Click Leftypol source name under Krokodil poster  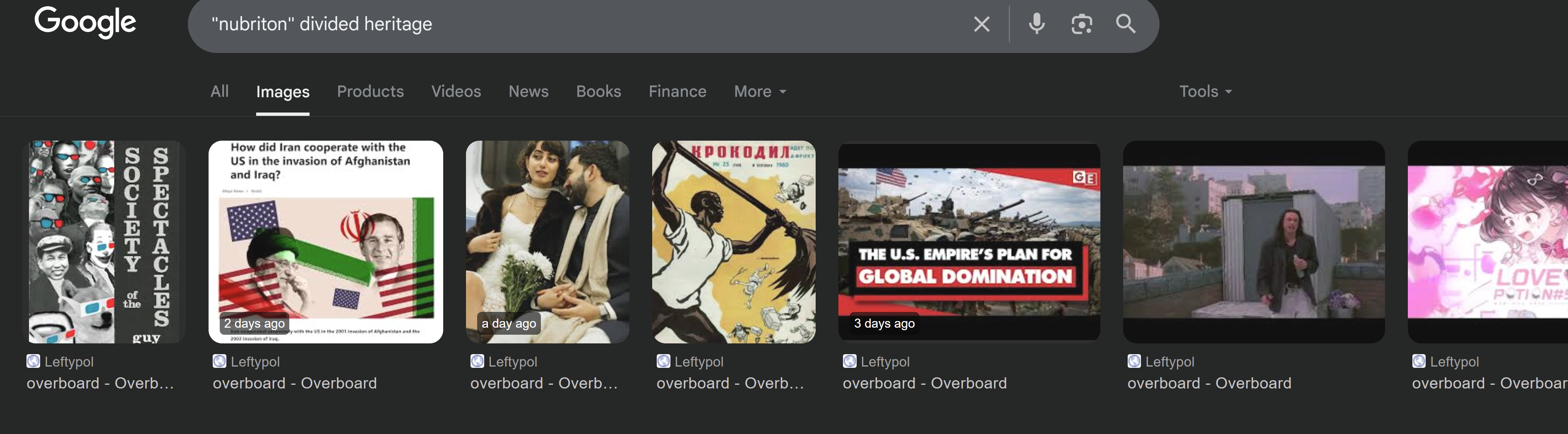point(699,362)
